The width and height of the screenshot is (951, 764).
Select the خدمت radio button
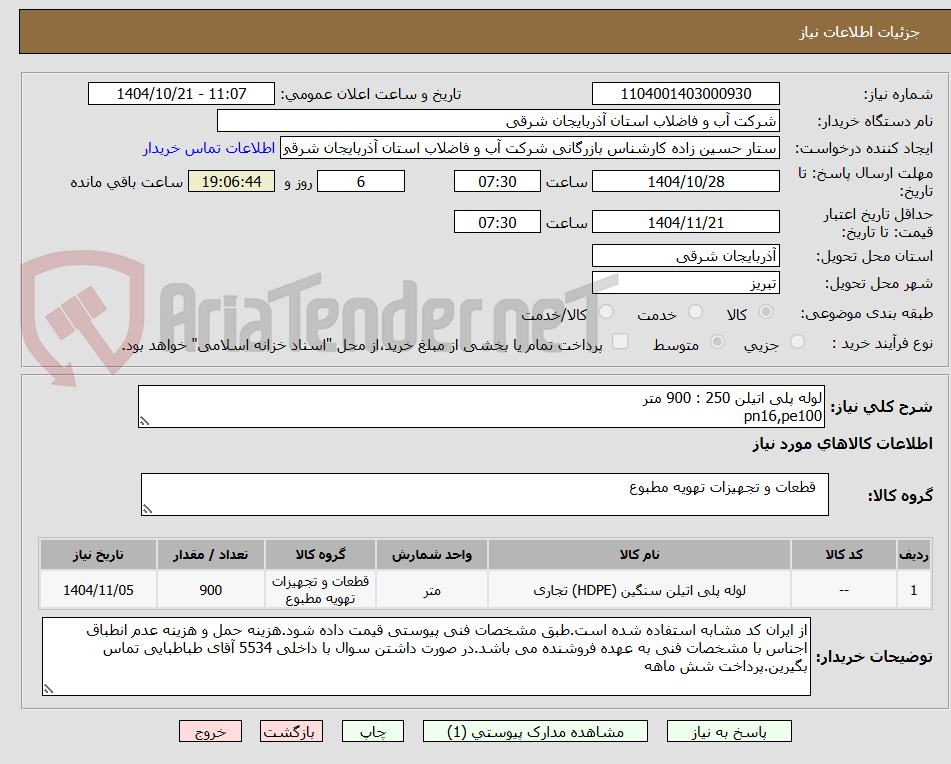coord(694,313)
